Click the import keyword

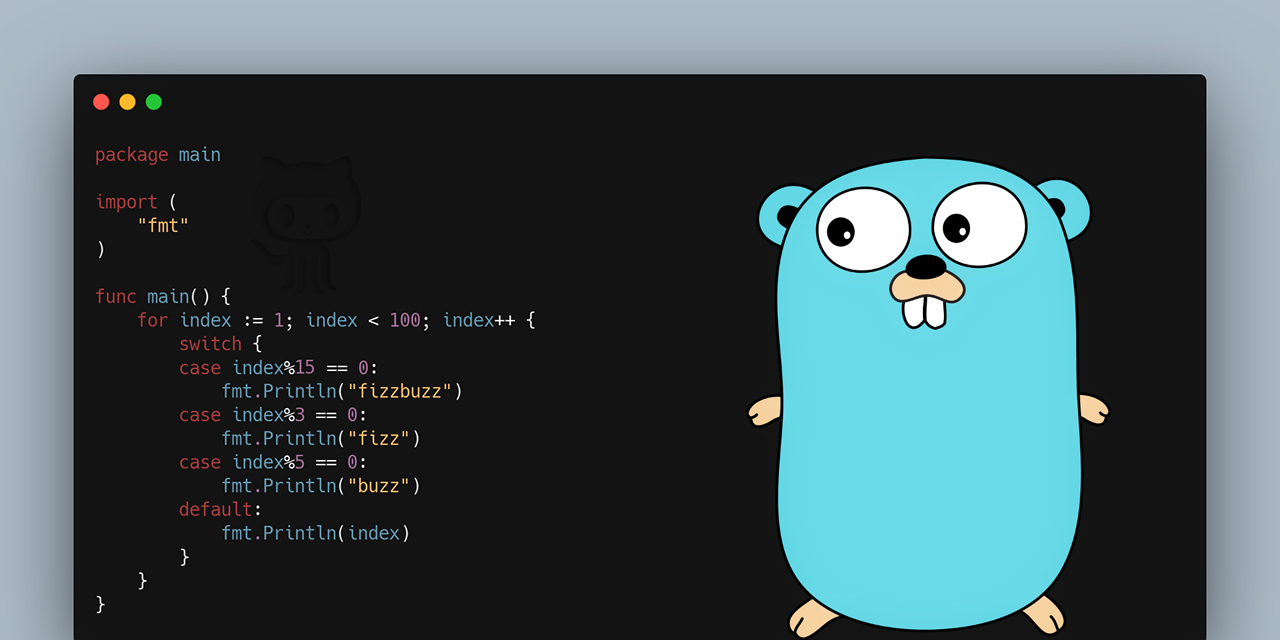126,202
